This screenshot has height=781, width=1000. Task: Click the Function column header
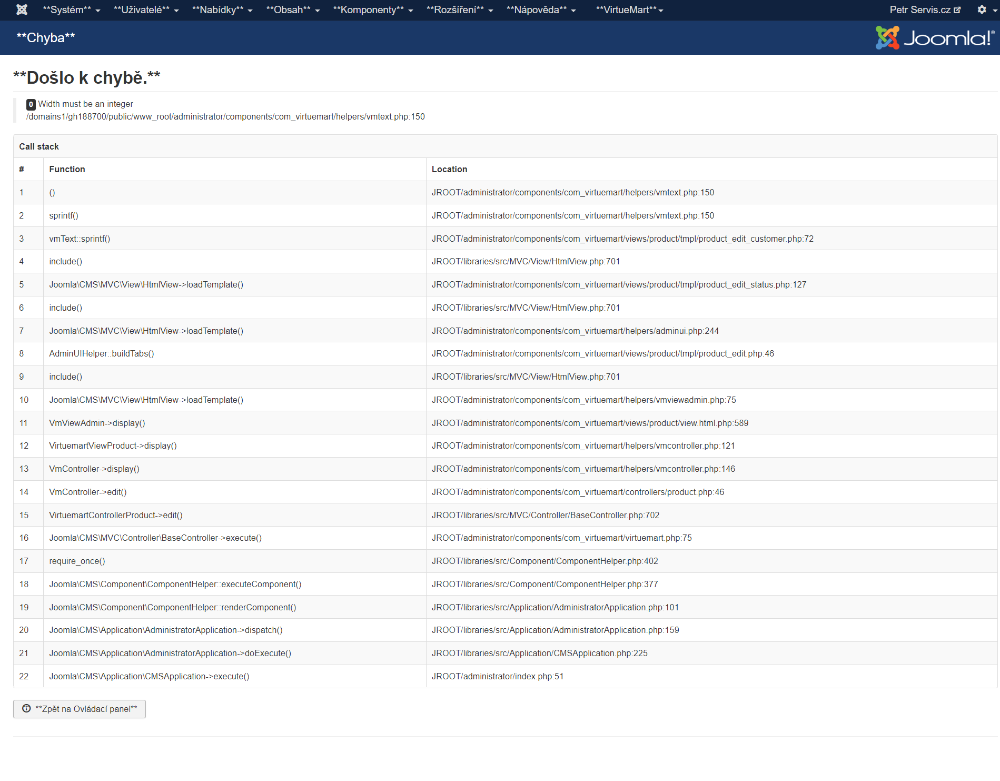67,169
